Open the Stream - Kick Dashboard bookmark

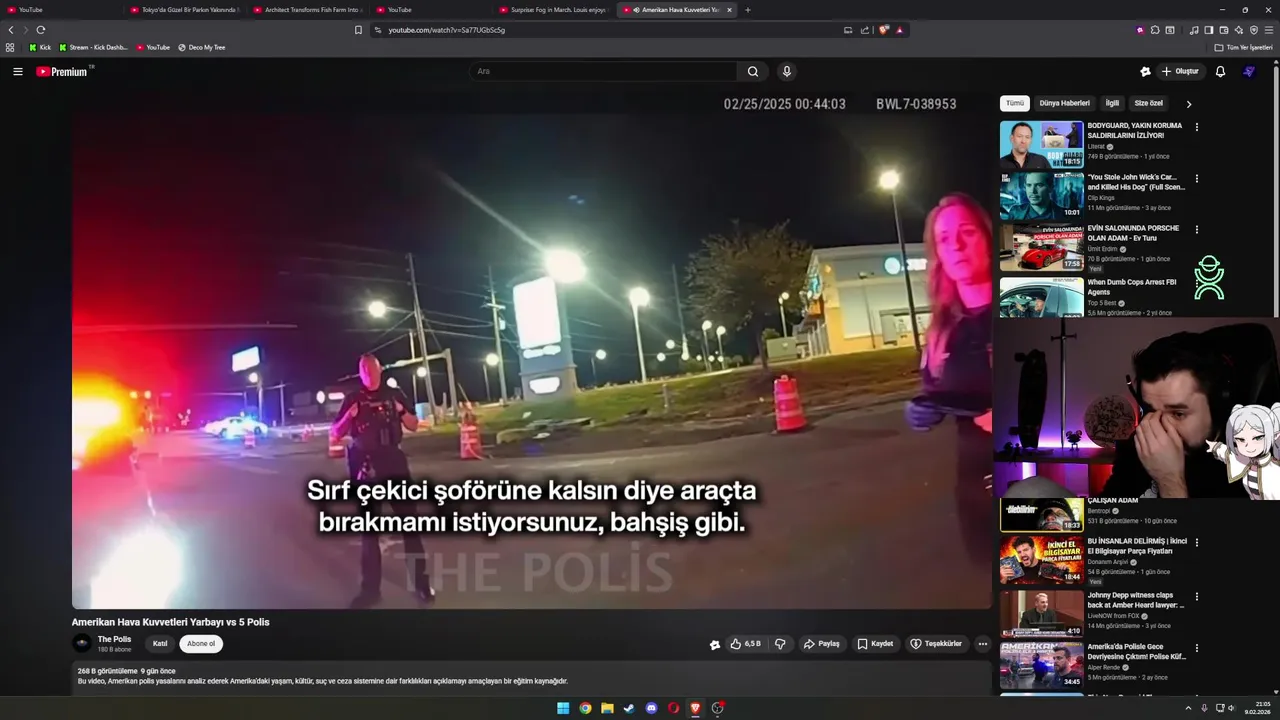93,47
